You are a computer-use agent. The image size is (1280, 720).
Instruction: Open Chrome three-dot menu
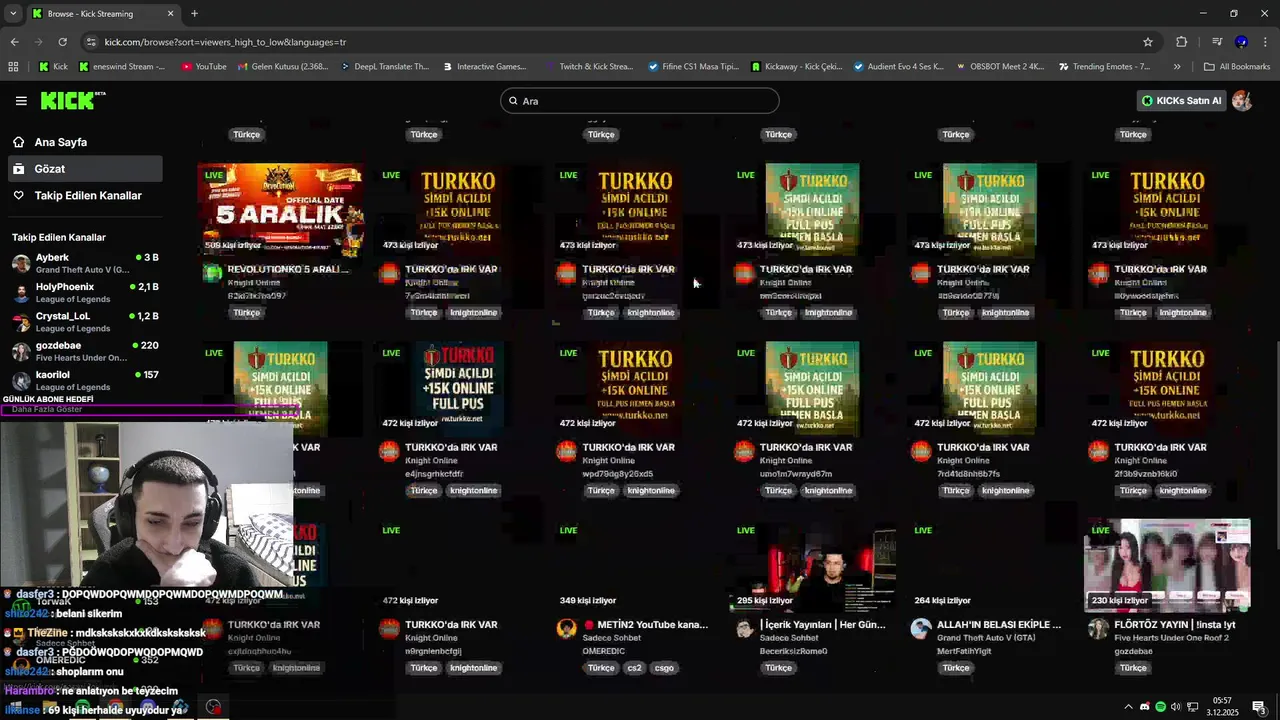click(1265, 42)
